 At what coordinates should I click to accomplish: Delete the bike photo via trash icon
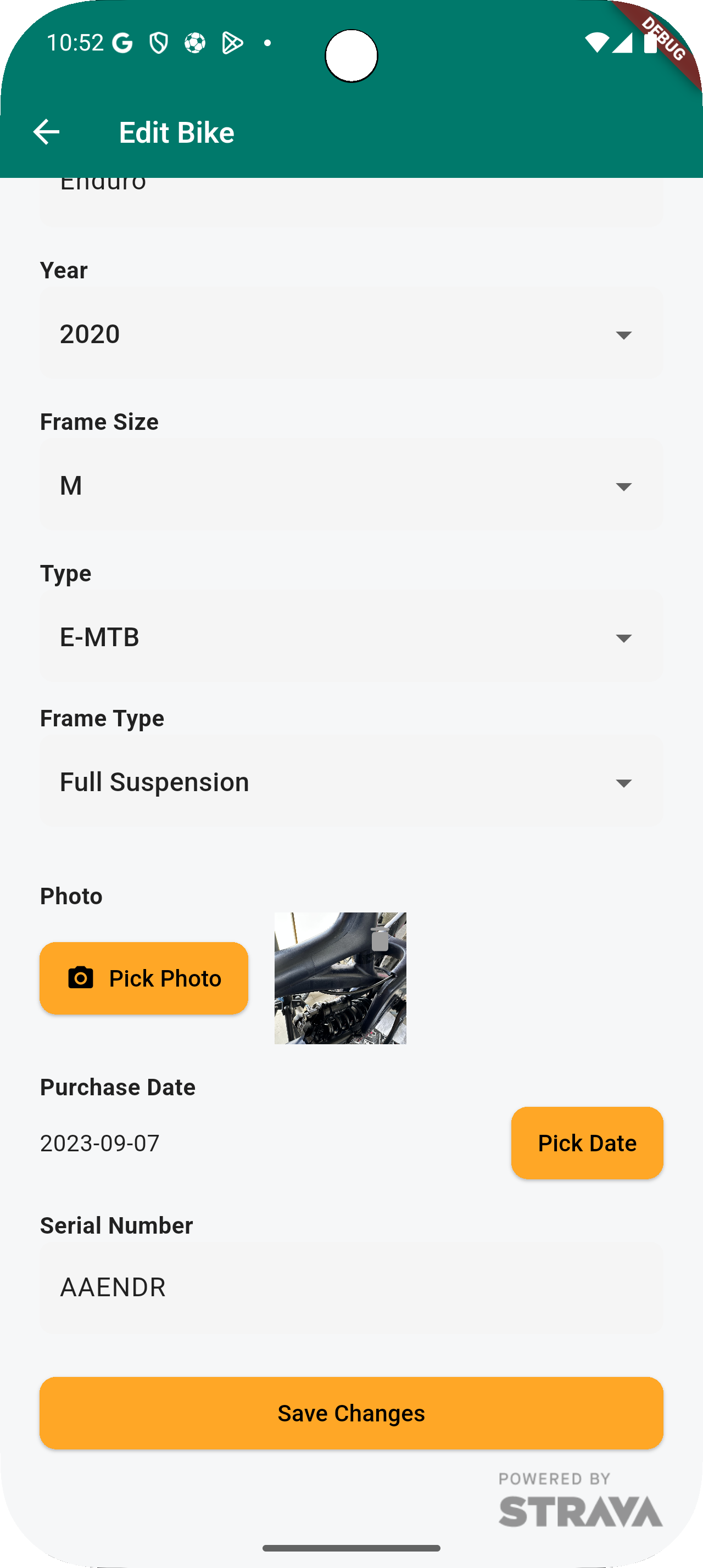click(380, 939)
